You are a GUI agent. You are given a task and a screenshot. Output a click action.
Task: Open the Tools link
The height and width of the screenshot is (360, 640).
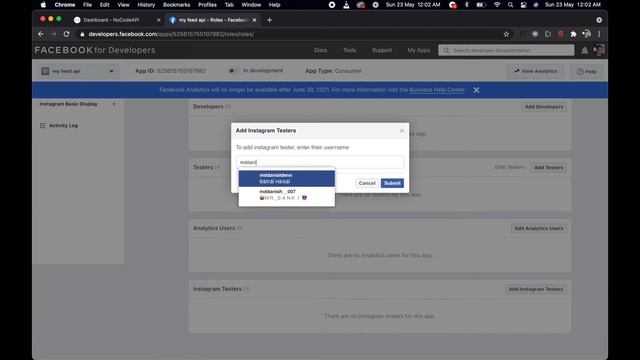[x=349, y=50]
